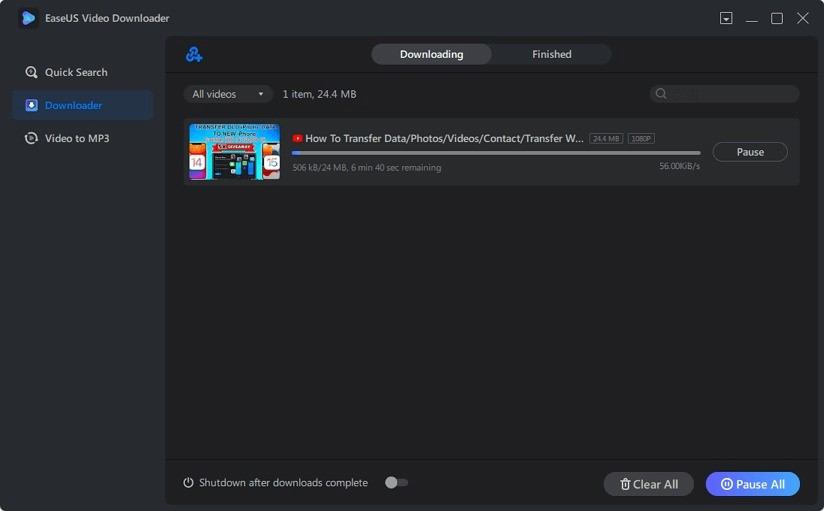The width and height of the screenshot is (824, 511).
Task: Click the download progress bar
Action: click(x=496, y=153)
